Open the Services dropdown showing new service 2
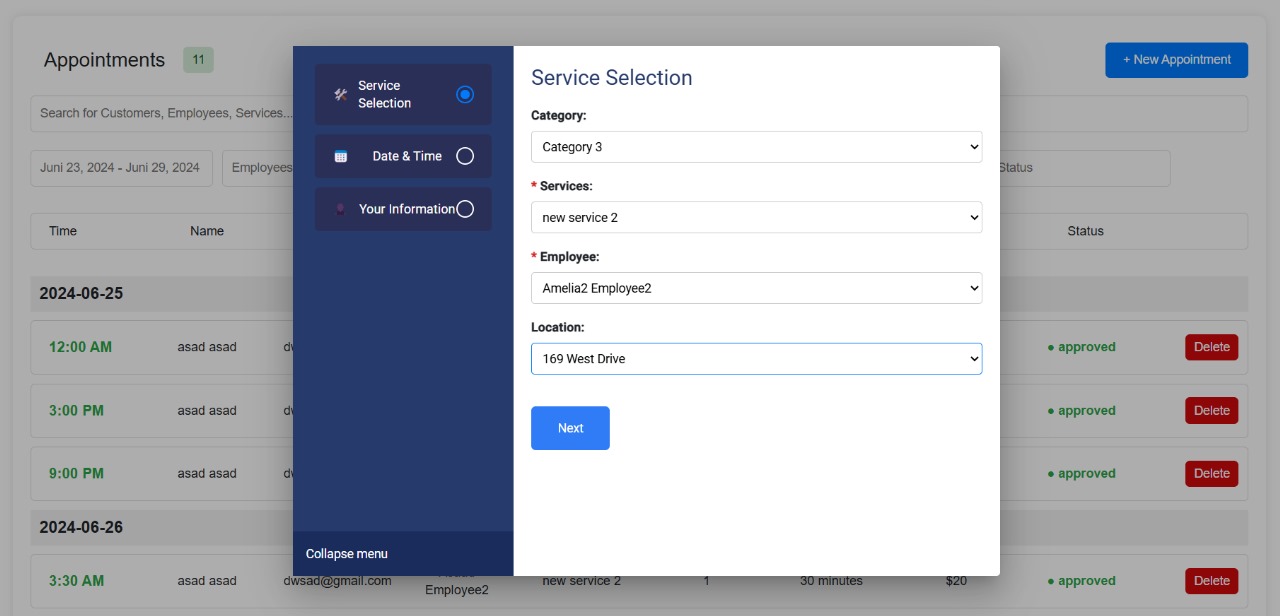The height and width of the screenshot is (616, 1280). coord(756,217)
